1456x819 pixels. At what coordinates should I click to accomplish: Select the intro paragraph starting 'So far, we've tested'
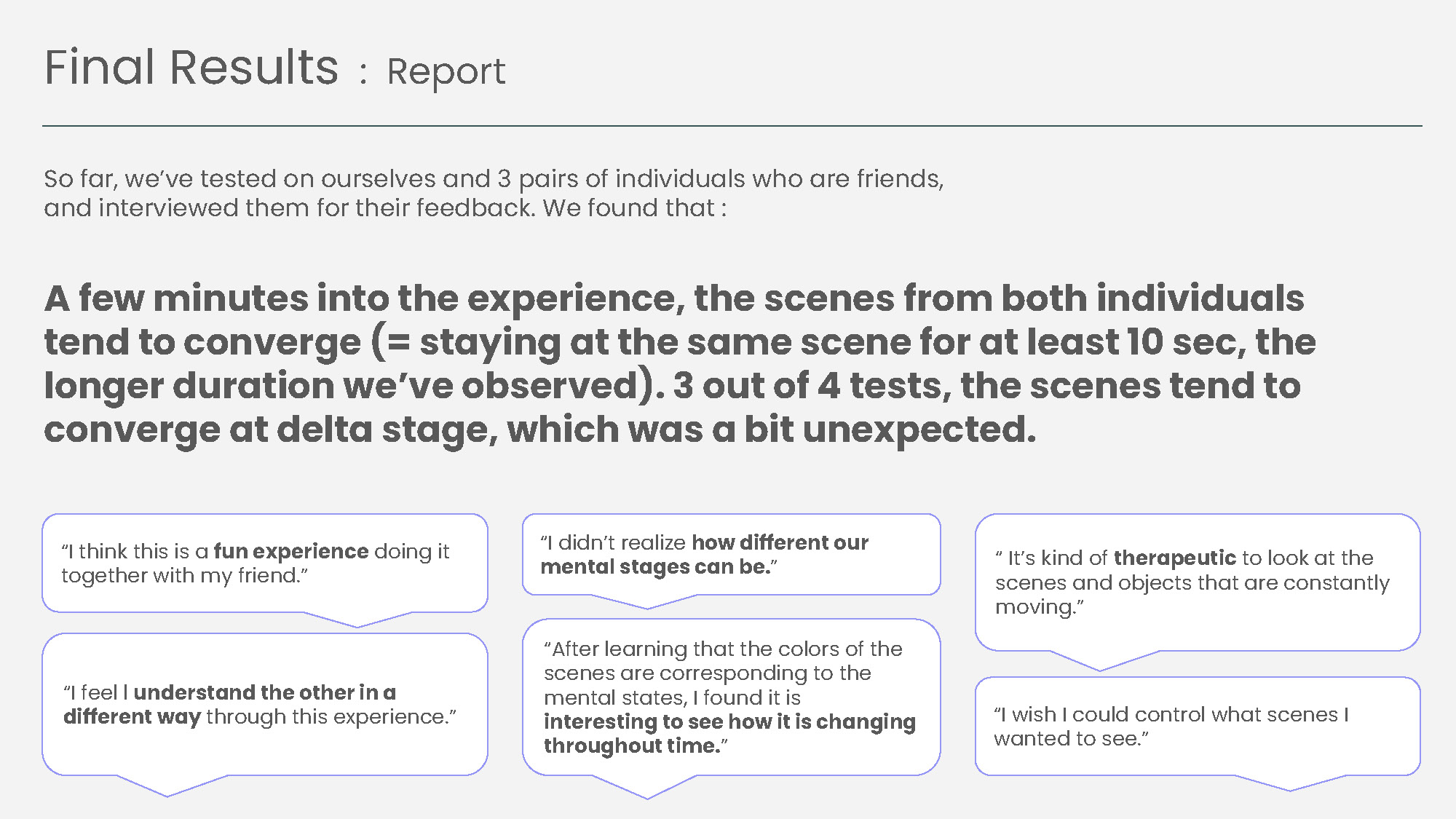pyautogui.click(x=494, y=193)
